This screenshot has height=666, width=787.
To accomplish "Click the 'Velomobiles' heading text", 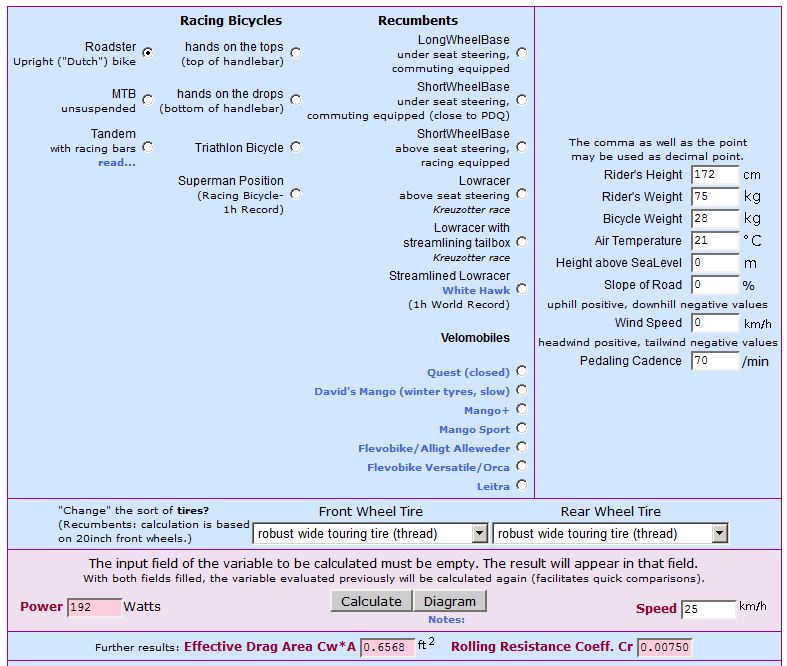I will coord(475,338).
